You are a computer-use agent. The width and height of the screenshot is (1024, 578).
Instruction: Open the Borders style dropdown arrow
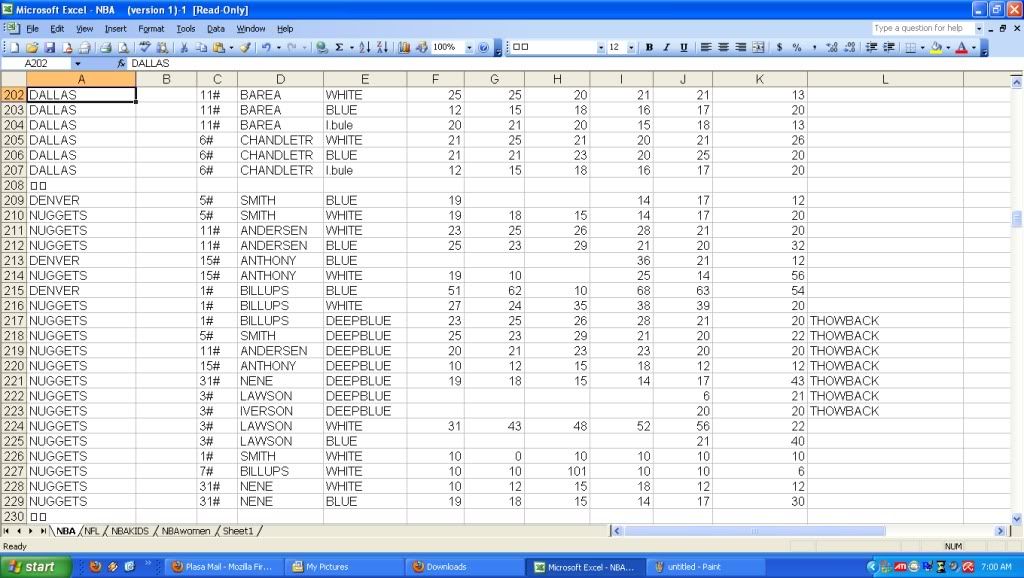(x=922, y=47)
